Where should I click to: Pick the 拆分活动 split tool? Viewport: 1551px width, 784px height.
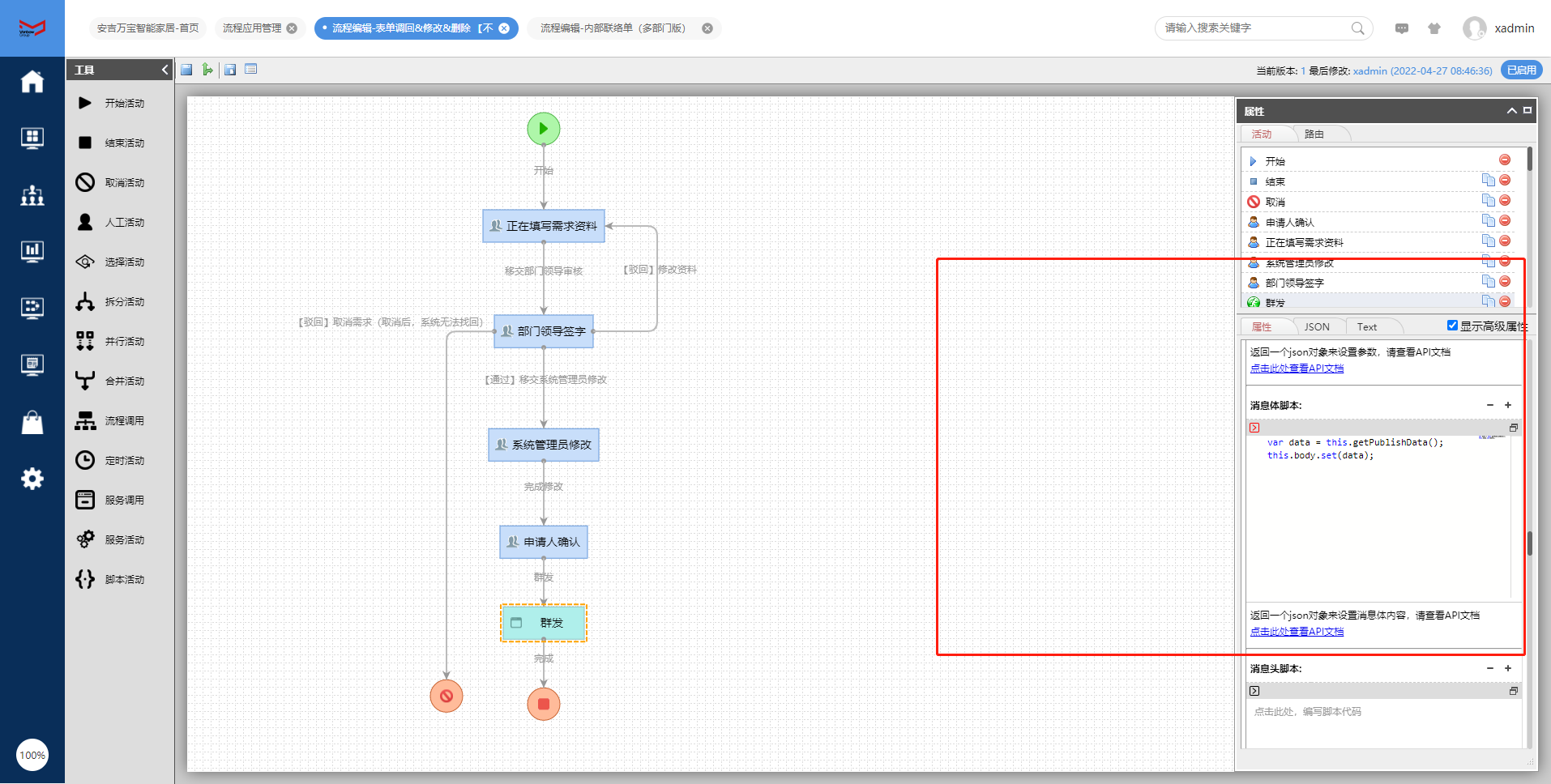[x=85, y=301]
